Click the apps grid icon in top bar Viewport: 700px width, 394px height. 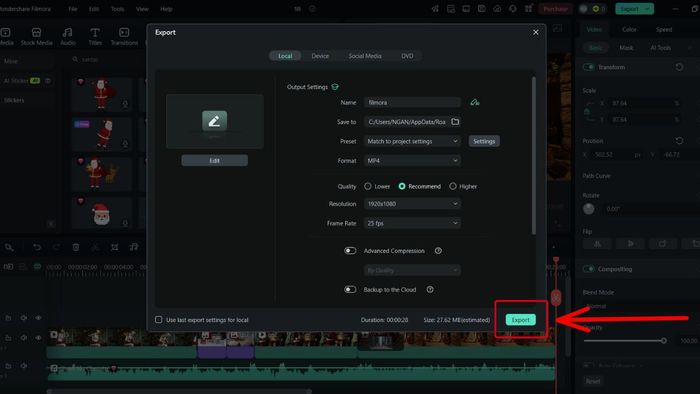click(529, 8)
